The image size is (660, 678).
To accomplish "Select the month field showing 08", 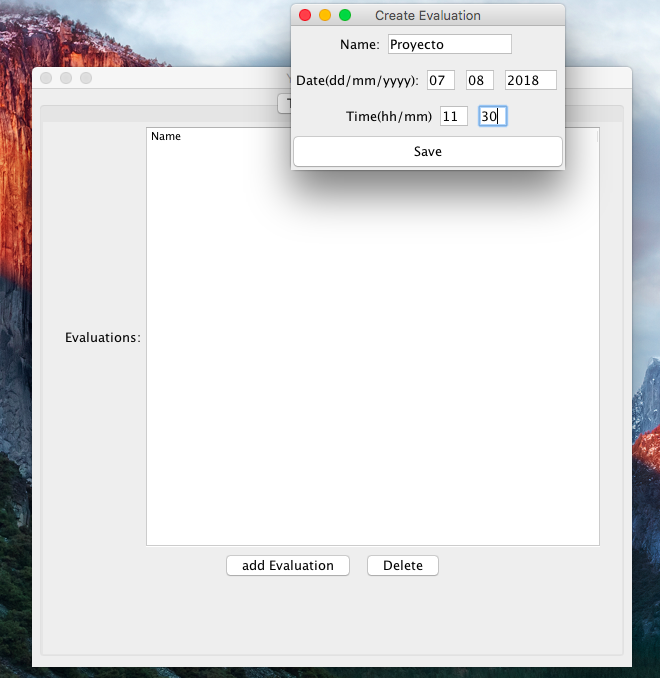I will [x=479, y=80].
